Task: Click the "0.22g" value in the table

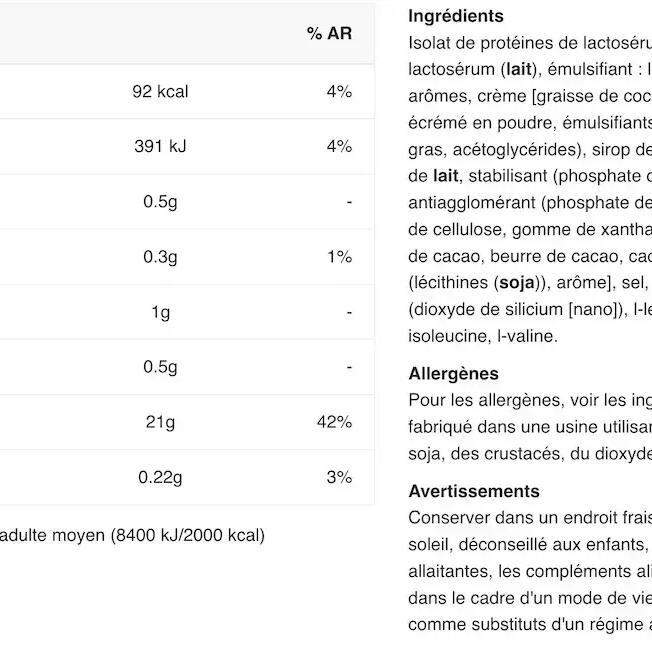Action: click(160, 478)
